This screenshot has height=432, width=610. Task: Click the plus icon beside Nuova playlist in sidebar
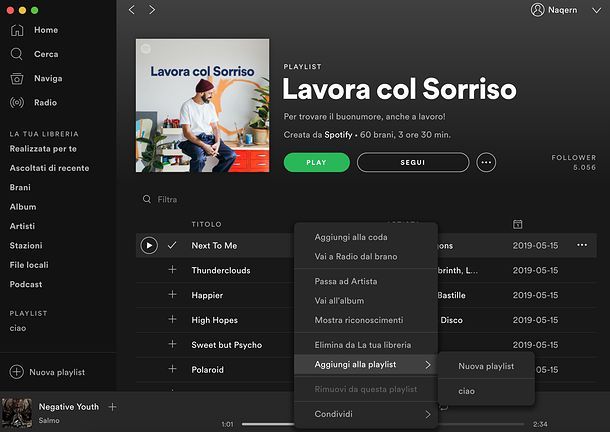point(16,372)
